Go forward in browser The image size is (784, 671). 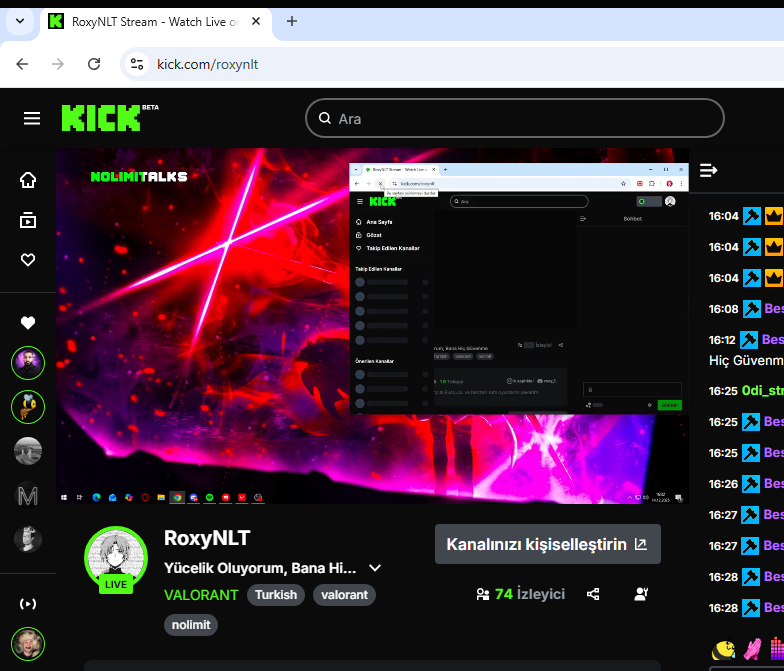click(58, 64)
